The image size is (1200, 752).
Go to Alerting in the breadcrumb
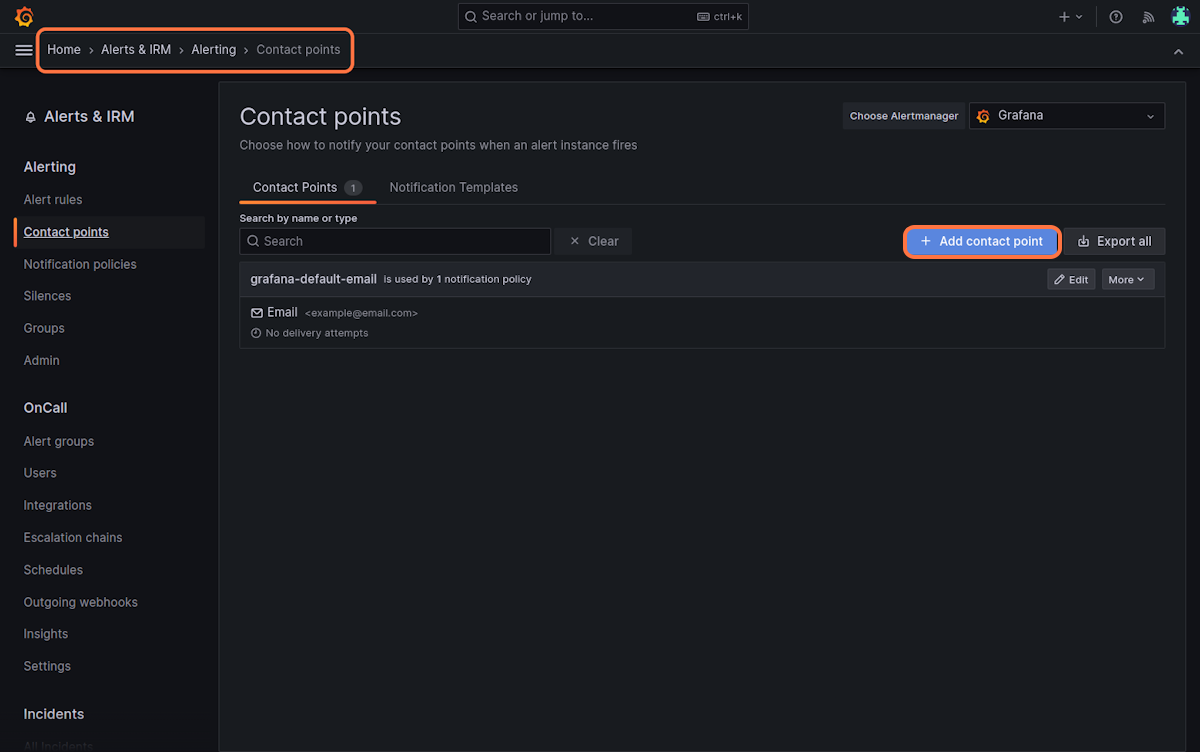click(214, 50)
